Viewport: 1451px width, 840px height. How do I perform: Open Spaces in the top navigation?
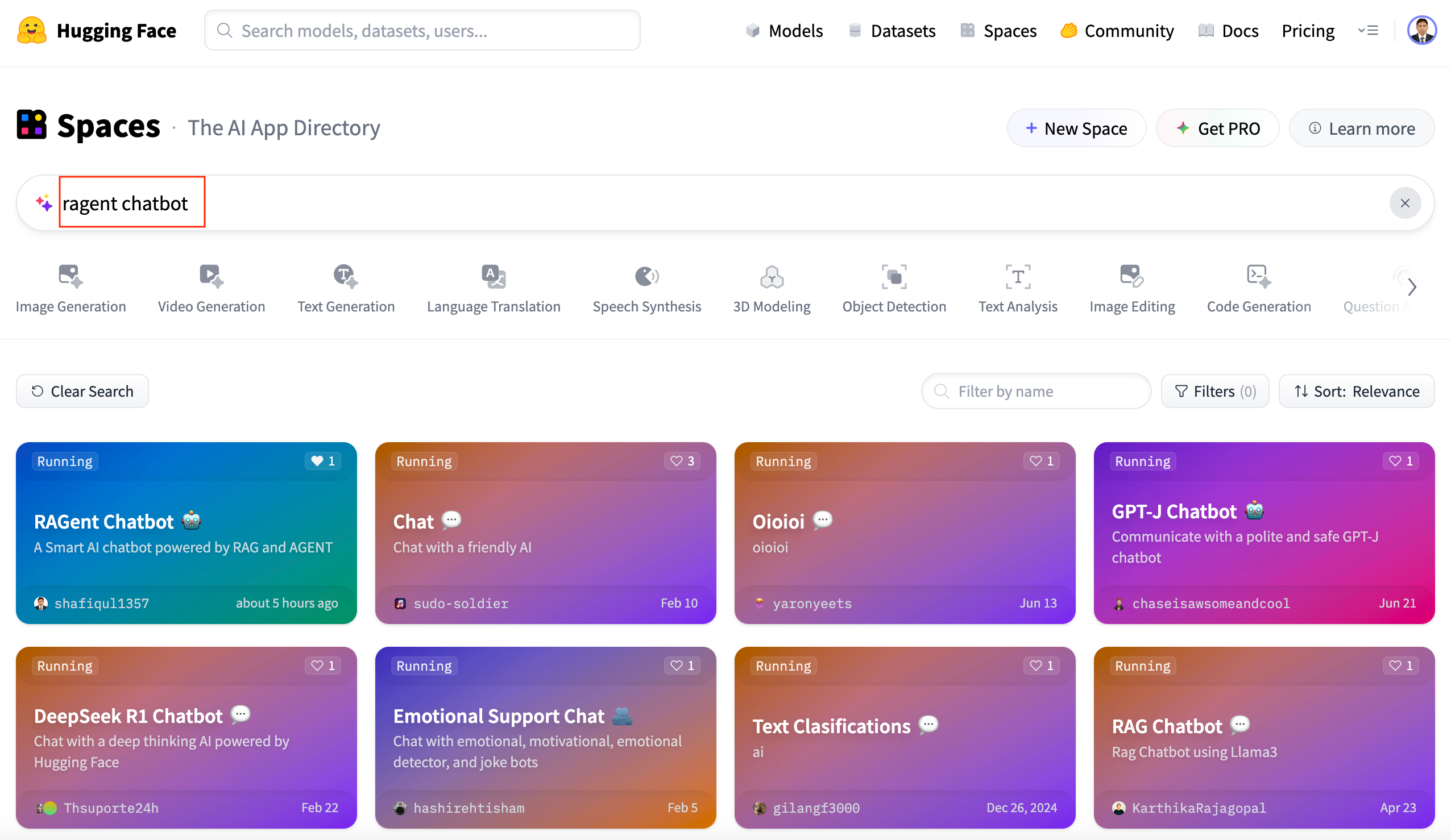pos(998,31)
